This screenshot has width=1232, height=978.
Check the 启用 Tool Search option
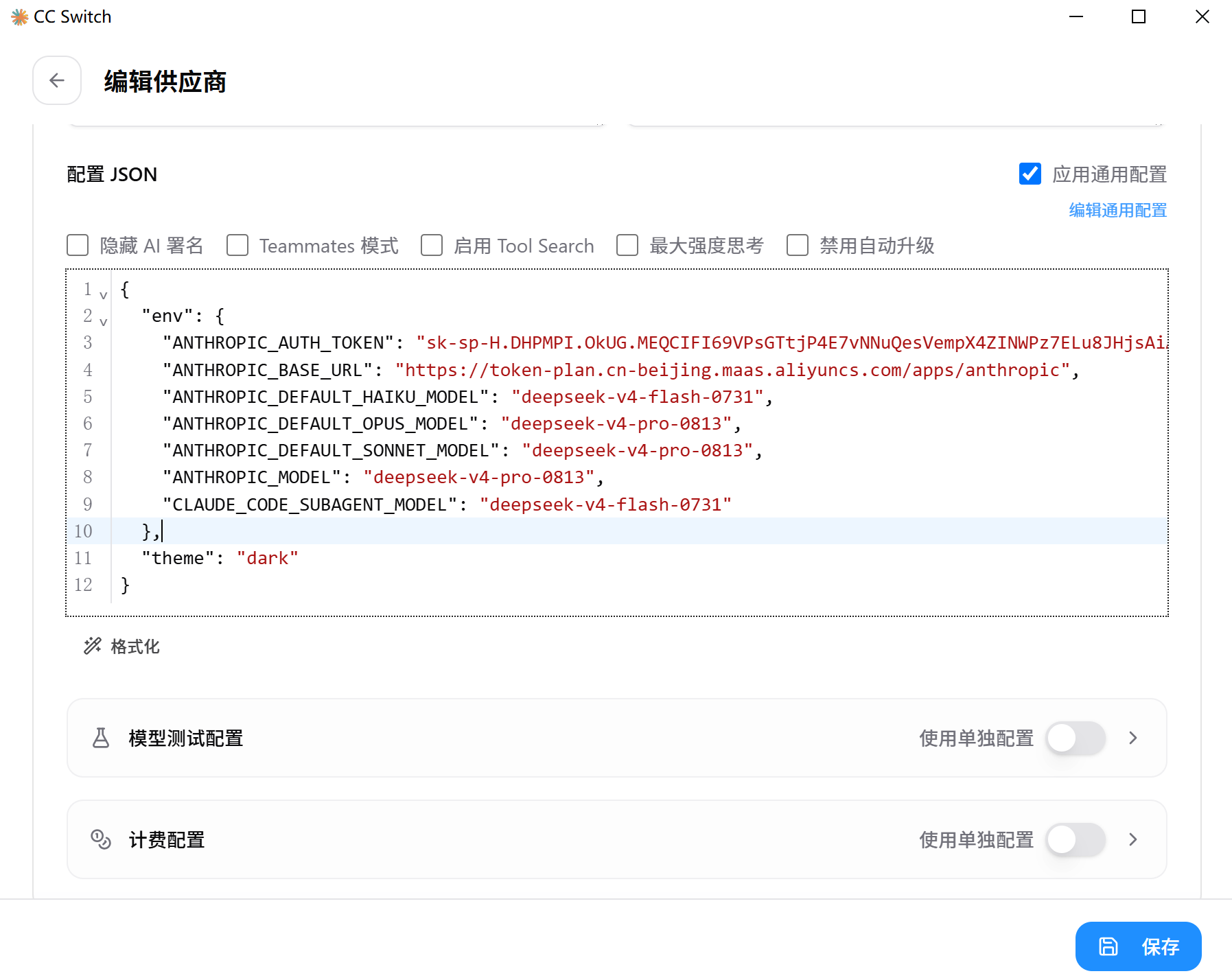click(x=432, y=245)
